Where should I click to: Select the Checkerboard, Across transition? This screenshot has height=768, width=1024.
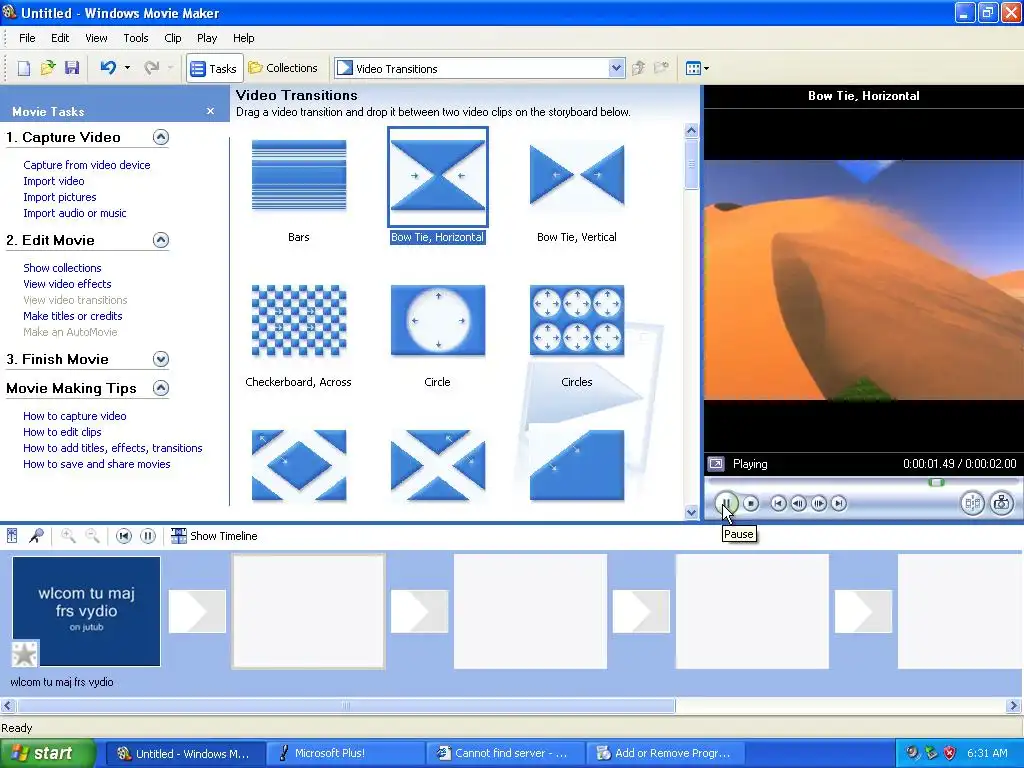pyautogui.click(x=299, y=321)
